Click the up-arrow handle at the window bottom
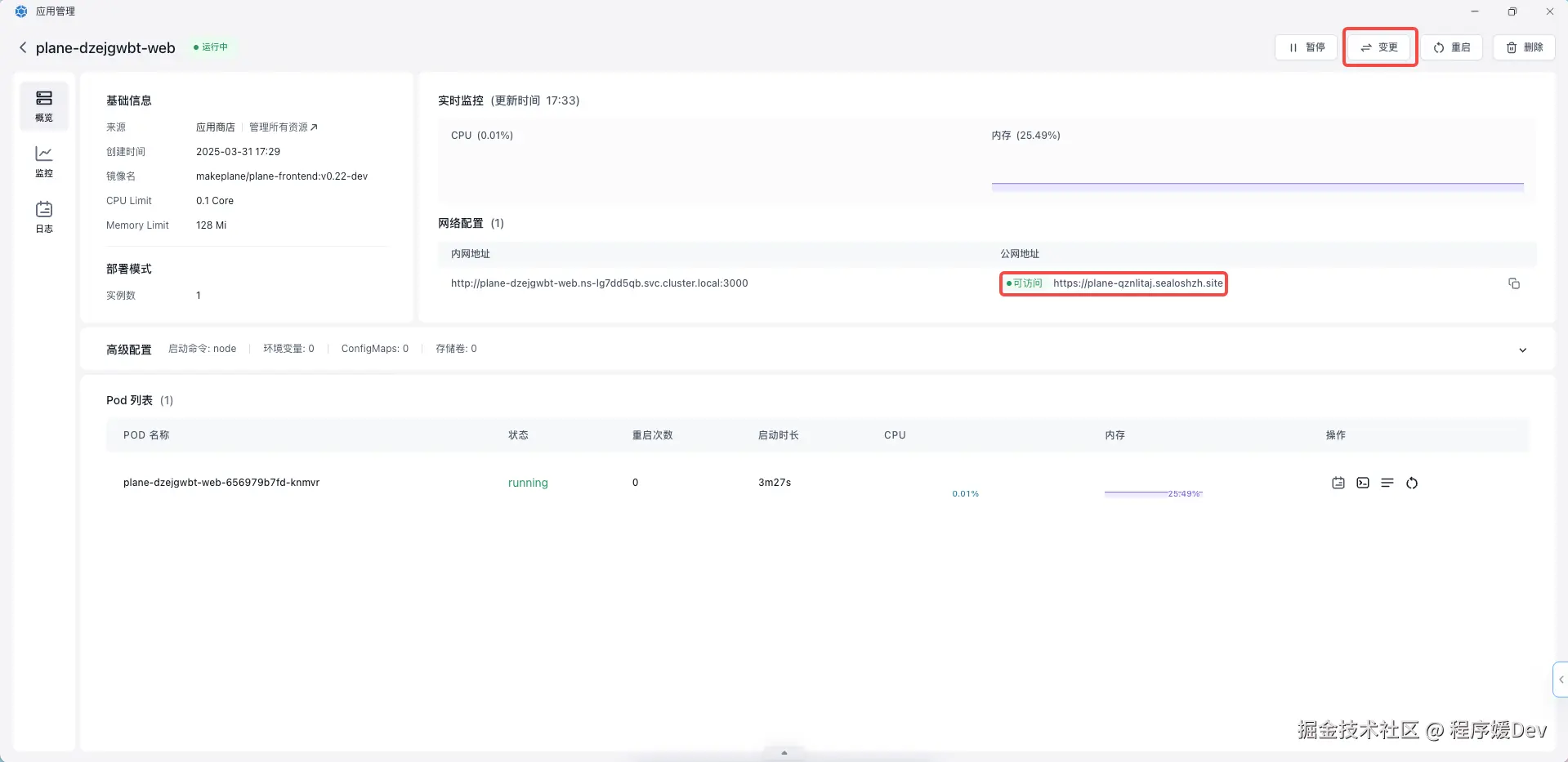 point(784,753)
